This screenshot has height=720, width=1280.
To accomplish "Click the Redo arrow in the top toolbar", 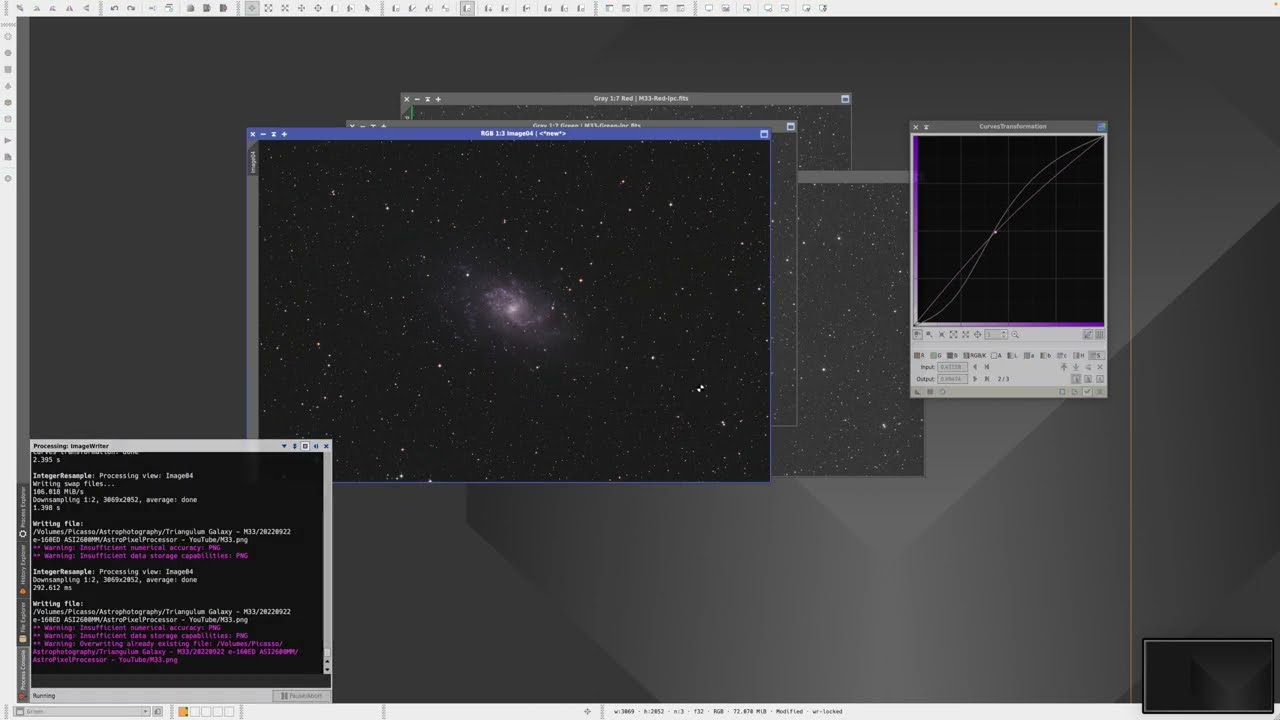I will point(131,8).
